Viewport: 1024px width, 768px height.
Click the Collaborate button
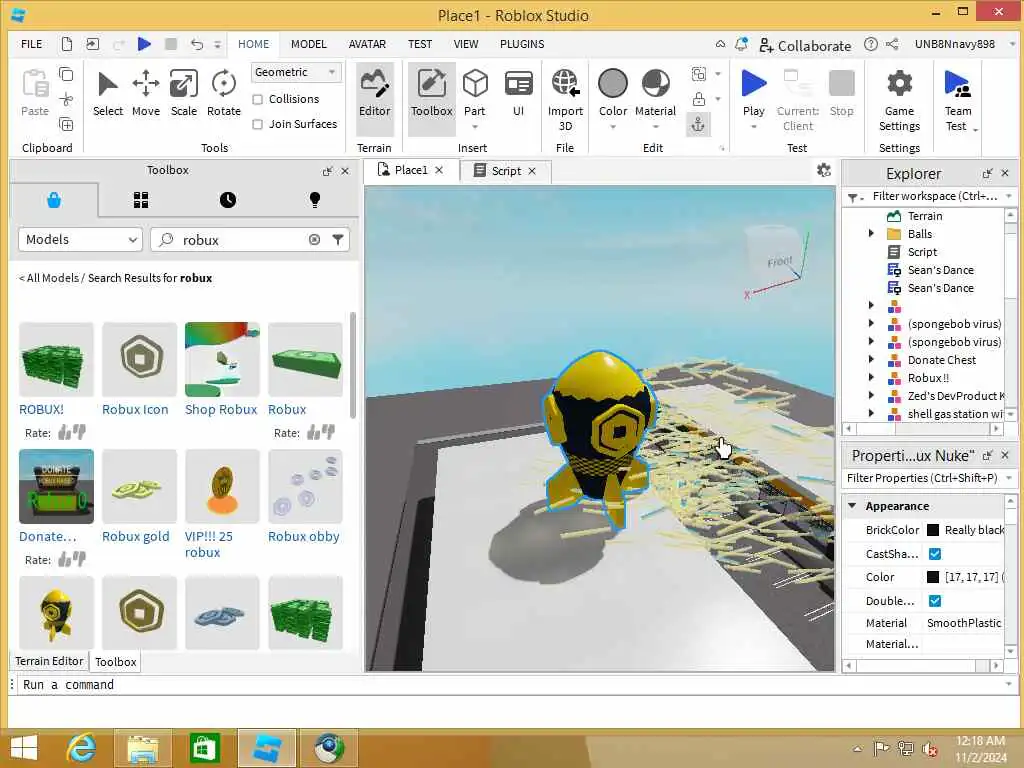(x=805, y=45)
